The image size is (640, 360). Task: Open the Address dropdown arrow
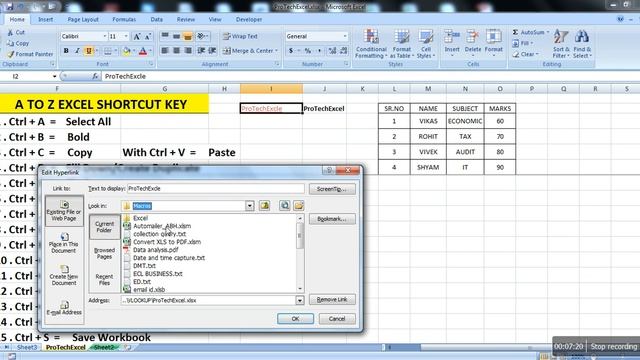click(x=300, y=300)
